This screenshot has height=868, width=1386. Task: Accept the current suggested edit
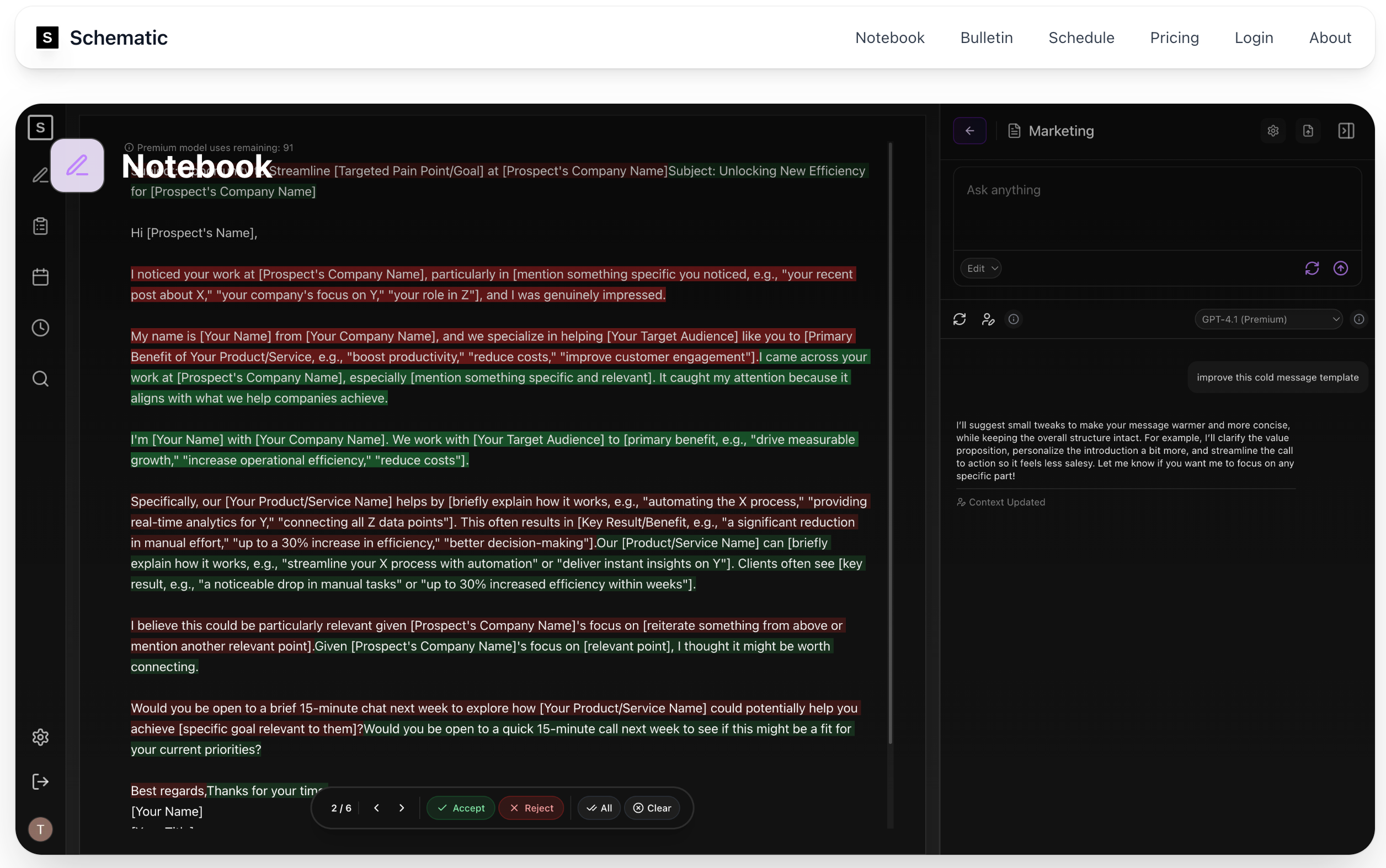461,808
